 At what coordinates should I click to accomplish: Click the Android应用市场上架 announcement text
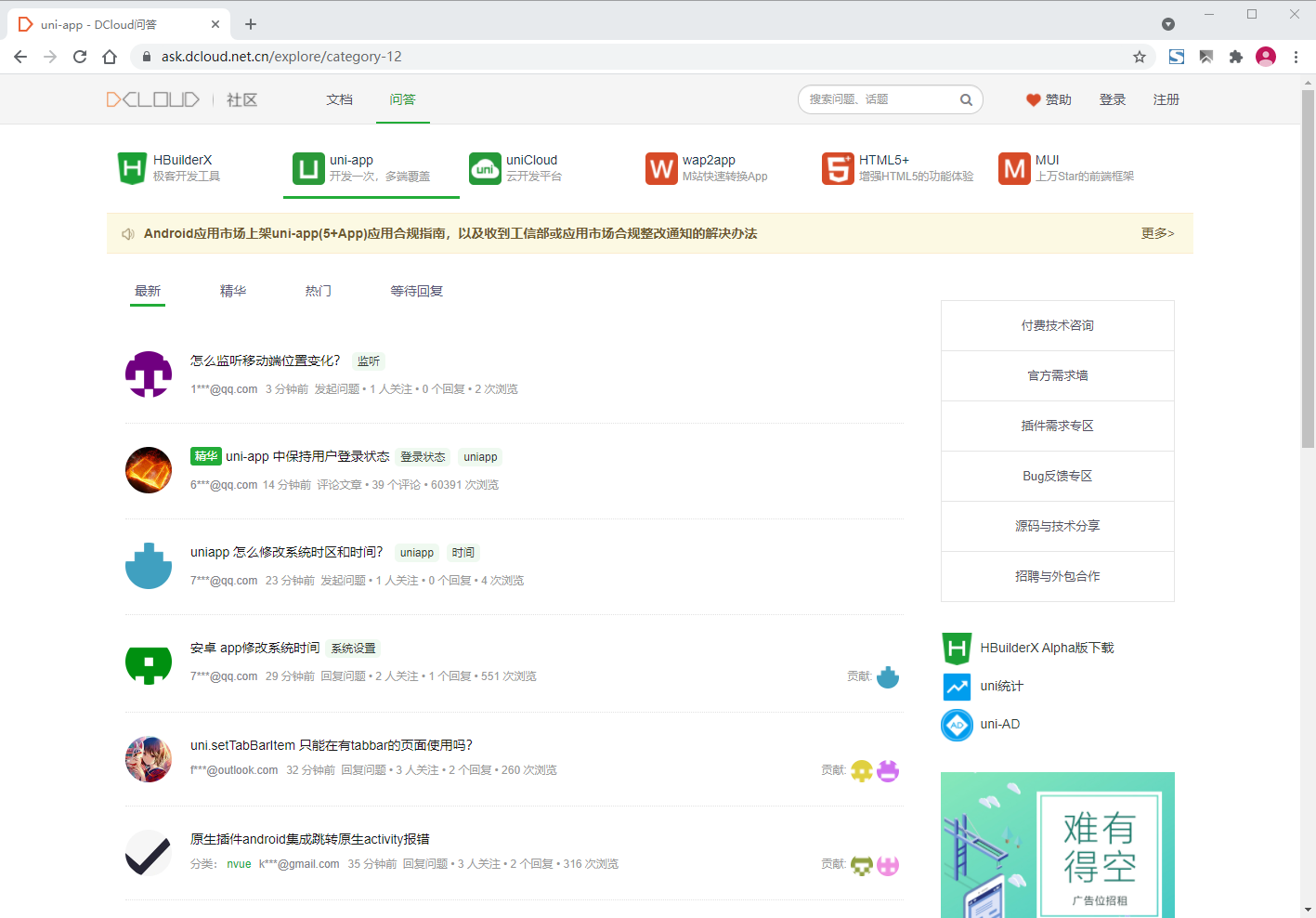pyautogui.click(x=450, y=233)
